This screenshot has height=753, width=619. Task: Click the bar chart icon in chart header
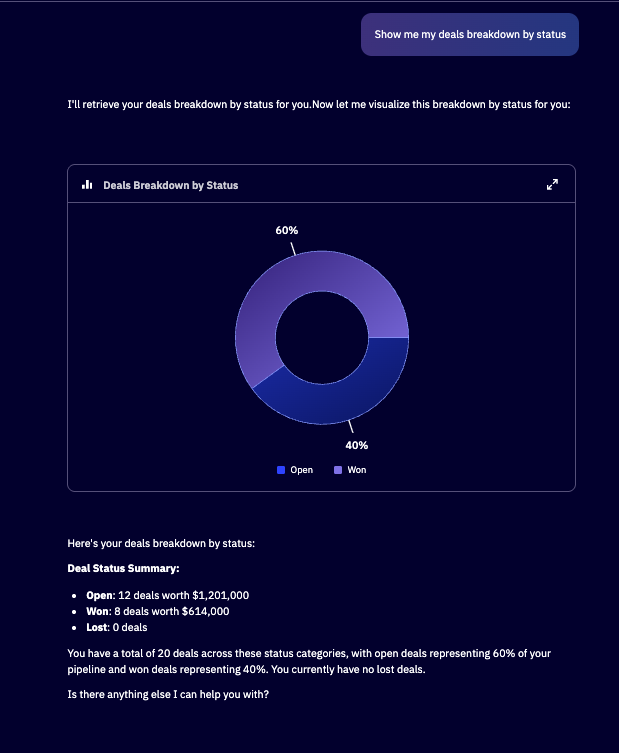[x=87, y=184]
